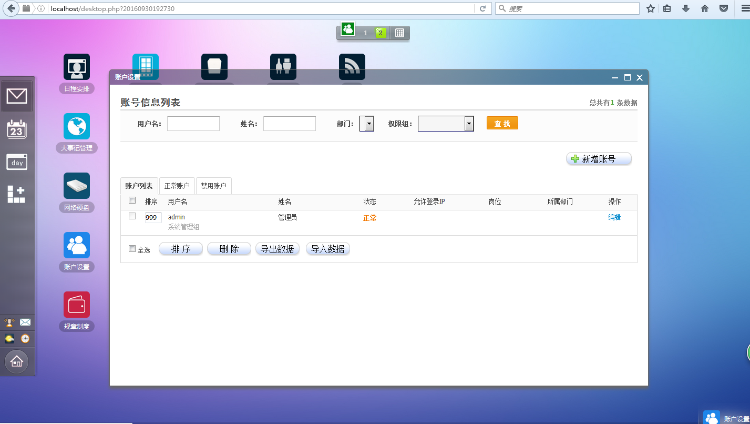
Task: Open the 日程安排 desktop icon
Action: tap(77, 67)
